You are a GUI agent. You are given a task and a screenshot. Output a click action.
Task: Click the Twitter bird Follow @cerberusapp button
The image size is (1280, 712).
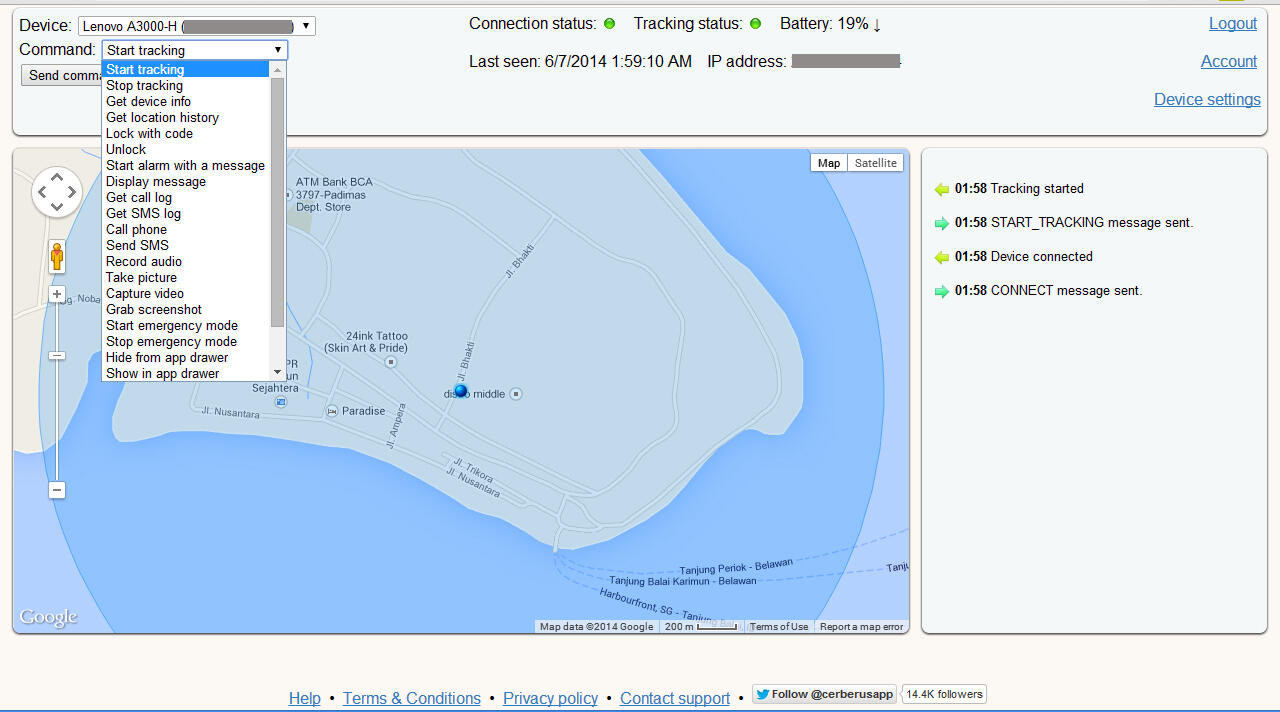coord(825,694)
